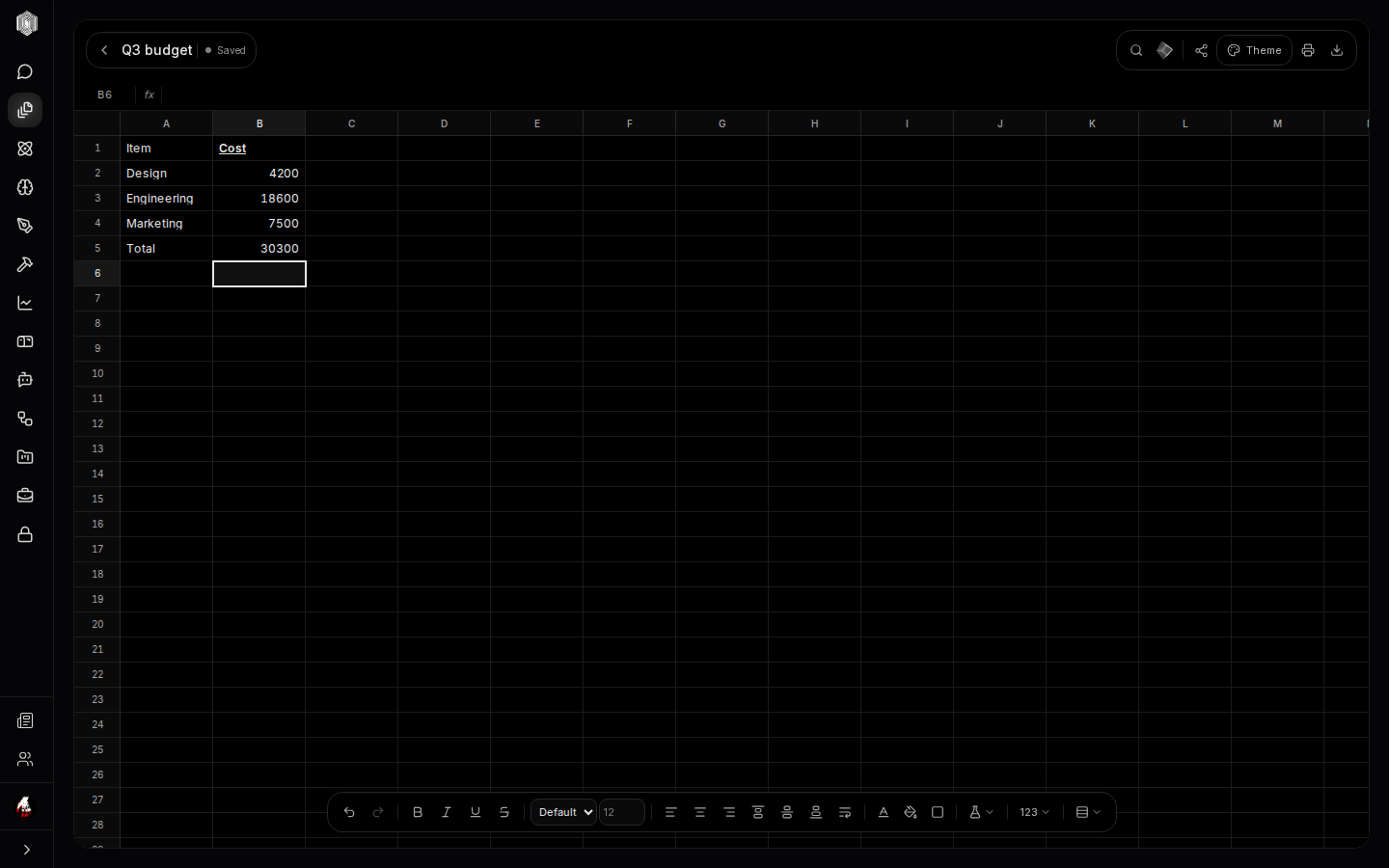Screen dimensions: 1389x868
Task: Click the font size field
Action: click(622, 813)
